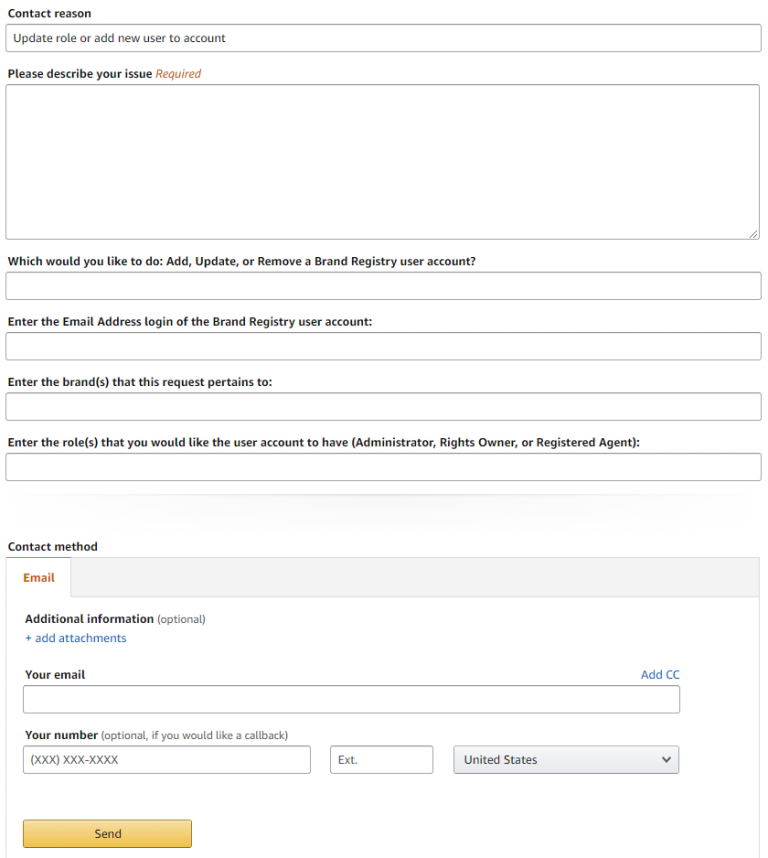
Task: Open the add attachments uploader
Action: pyautogui.click(x=80, y=638)
